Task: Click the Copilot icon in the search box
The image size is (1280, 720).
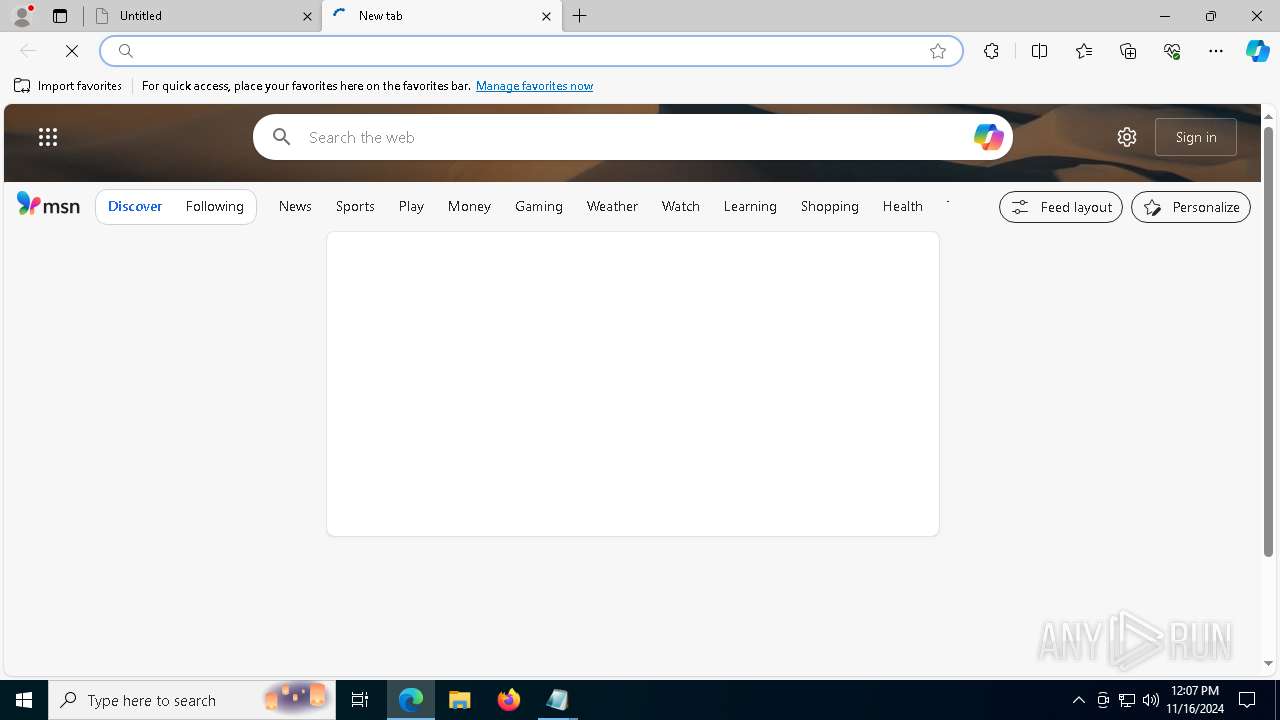Action: coord(988,137)
